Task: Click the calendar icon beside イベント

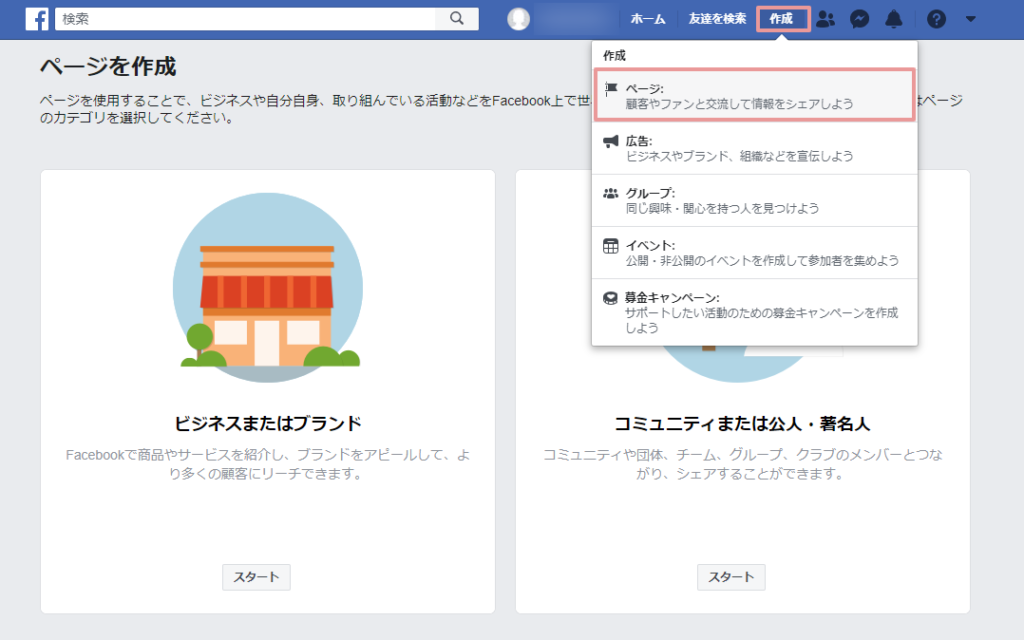Action: coord(611,244)
